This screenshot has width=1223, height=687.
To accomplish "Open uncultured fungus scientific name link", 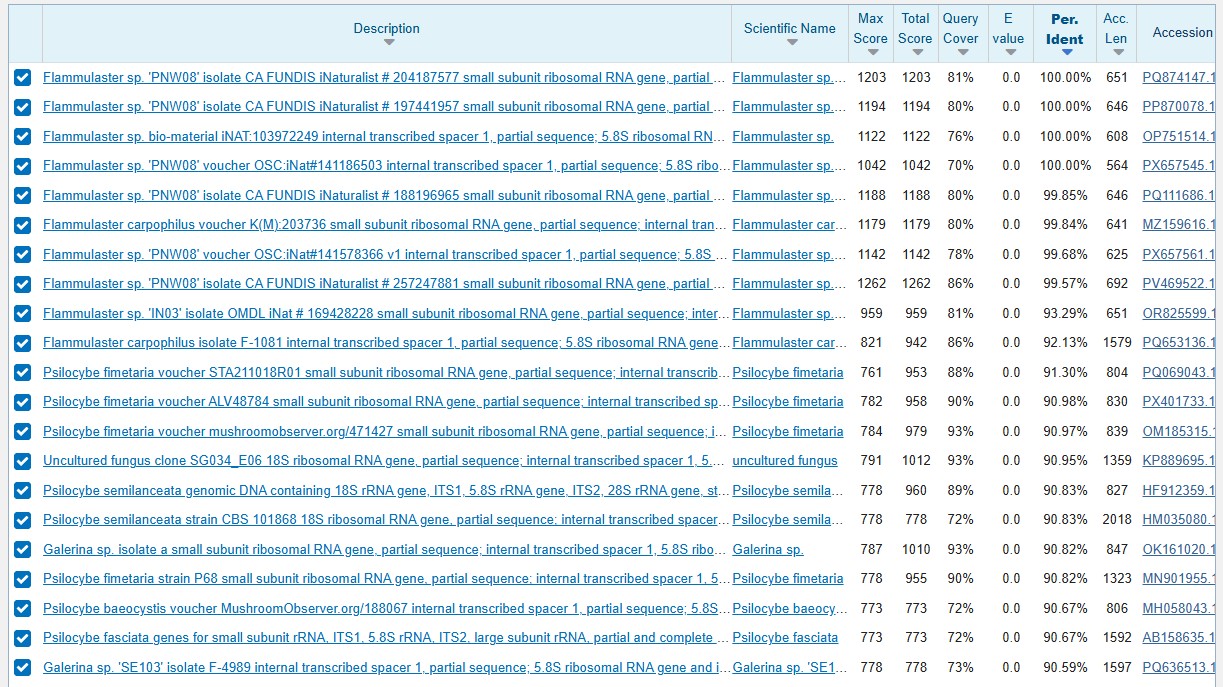I will pos(785,461).
